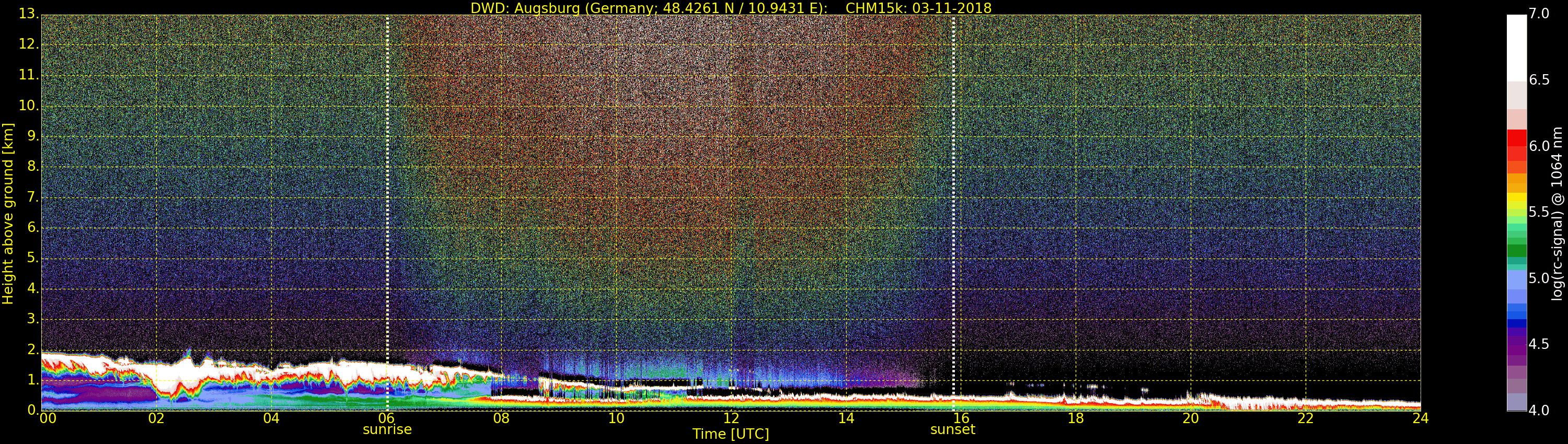This screenshot has width=1568, height=444.
Task: Click the 'Time [UTC]' axis label
Action: point(731,434)
